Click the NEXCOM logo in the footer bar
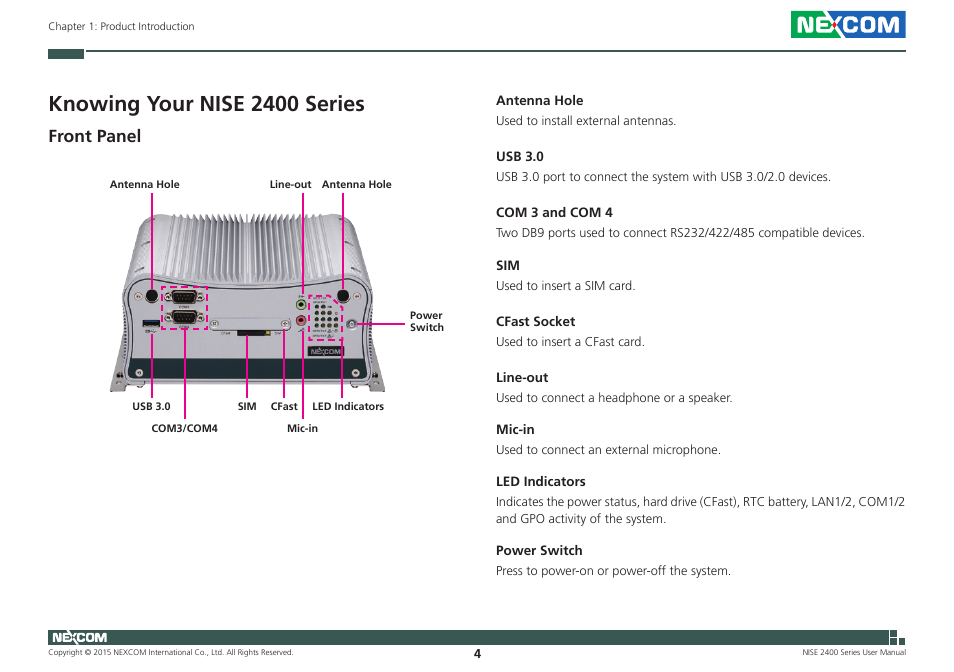 click(79, 637)
